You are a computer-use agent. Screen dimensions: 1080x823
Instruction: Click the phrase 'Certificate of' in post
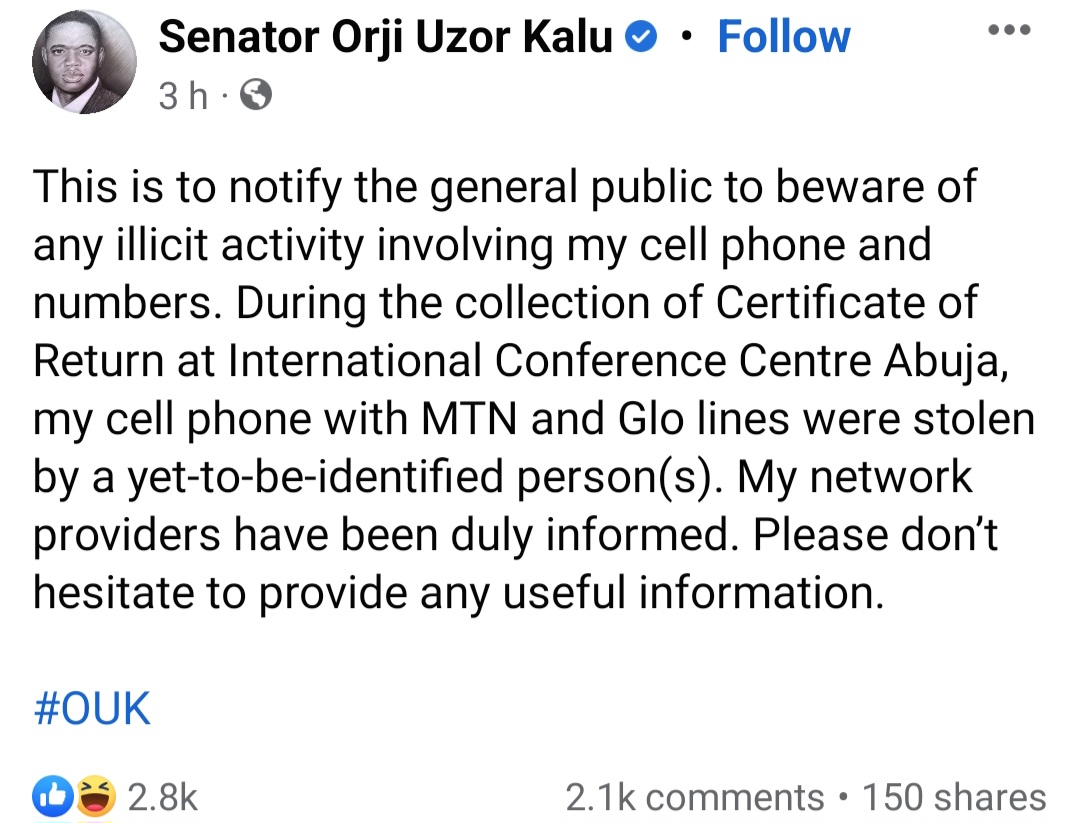point(861,303)
